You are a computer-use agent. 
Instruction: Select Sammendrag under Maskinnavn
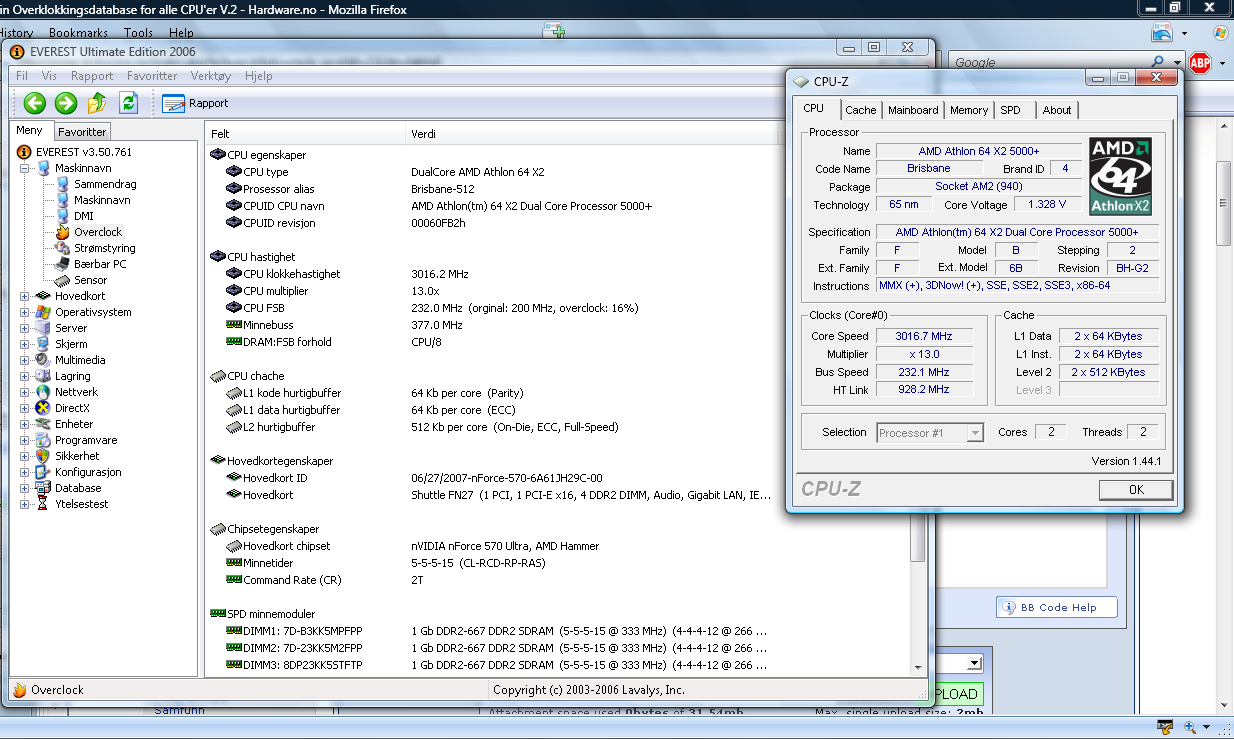[105, 184]
